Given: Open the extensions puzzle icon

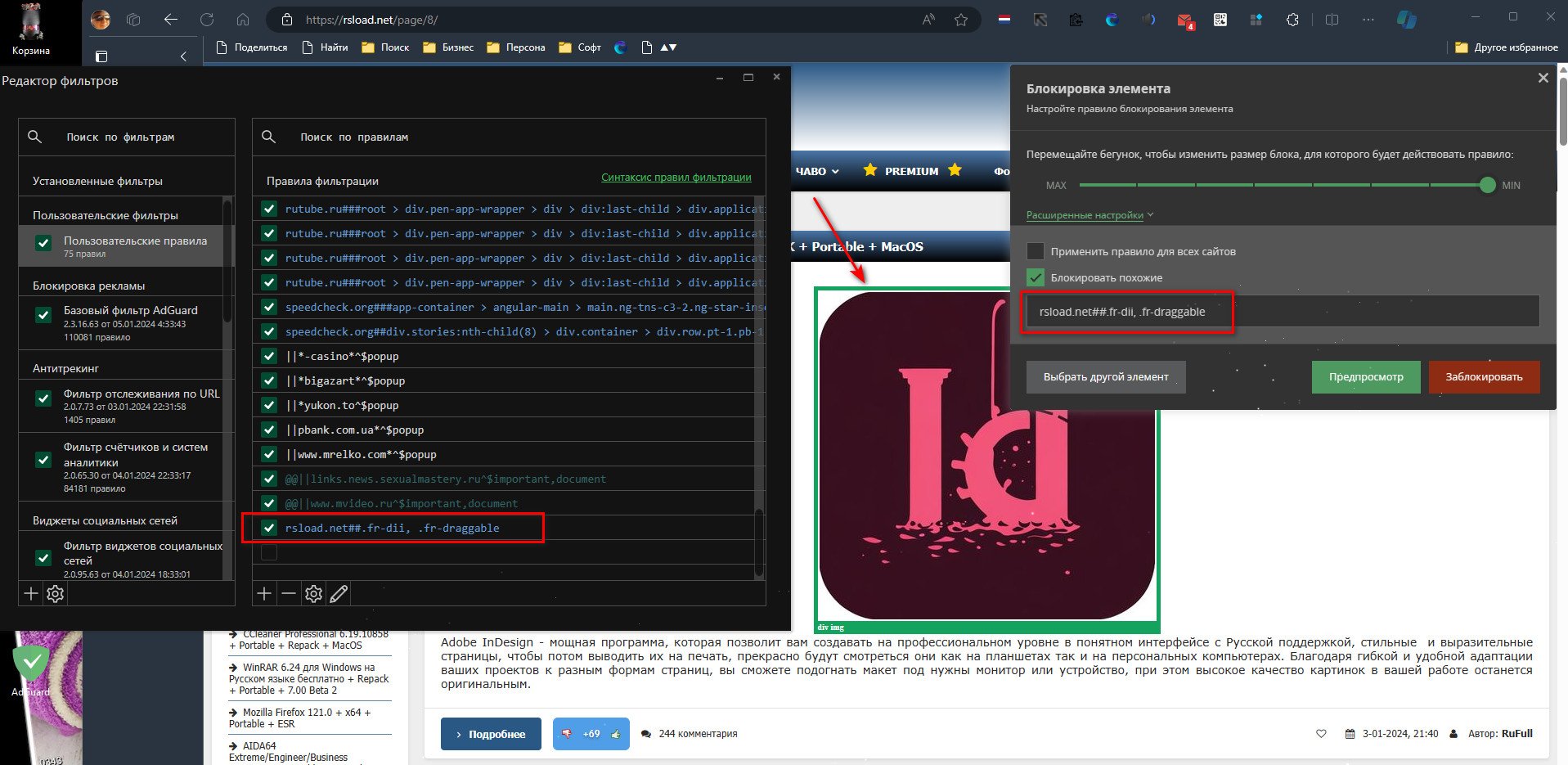Looking at the screenshot, I should 1292,20.
